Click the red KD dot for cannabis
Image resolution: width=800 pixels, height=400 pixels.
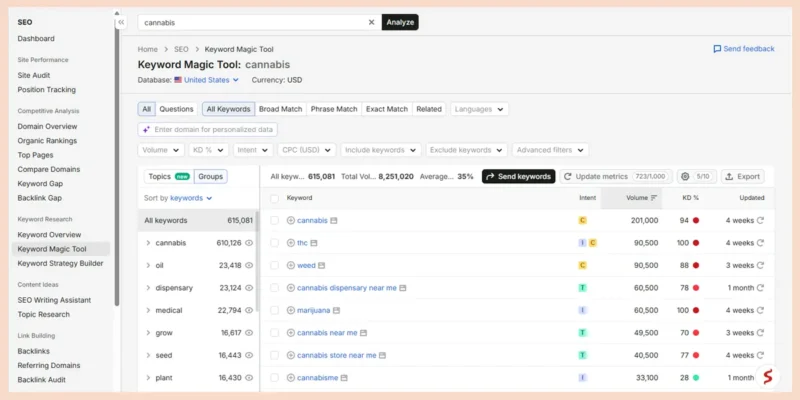(696, 220)
